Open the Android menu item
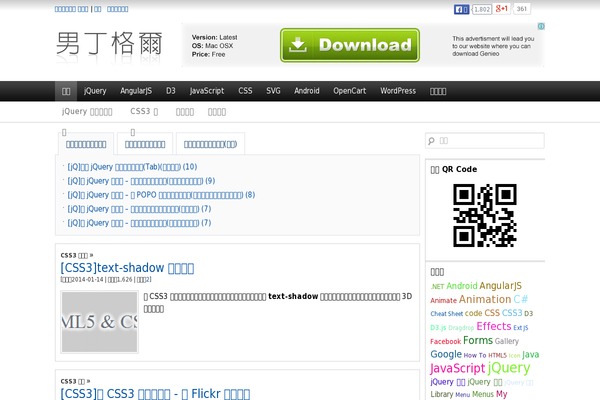Viewport: 600px width, 400px height. (307, 91)
